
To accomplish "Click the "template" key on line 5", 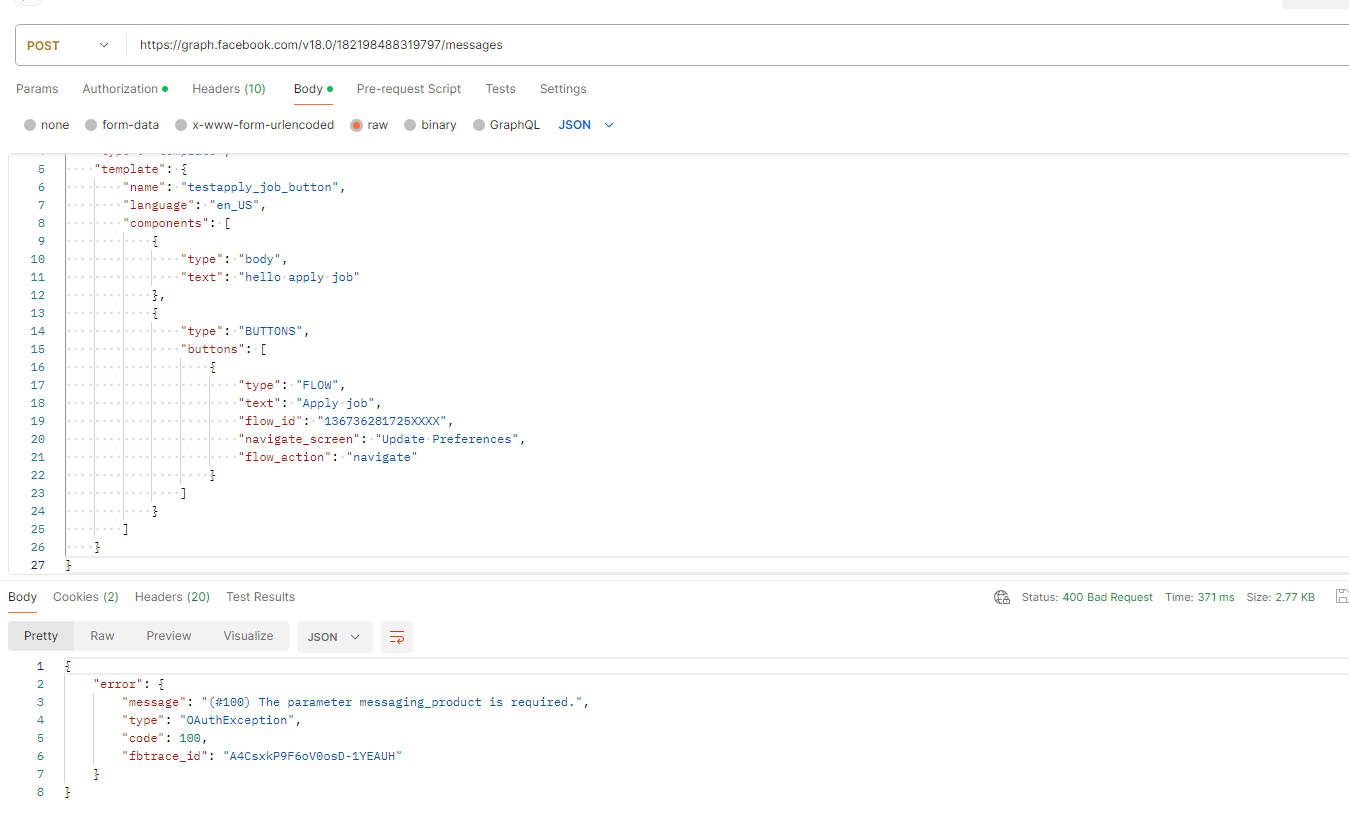I will click(x=130, y=169).
